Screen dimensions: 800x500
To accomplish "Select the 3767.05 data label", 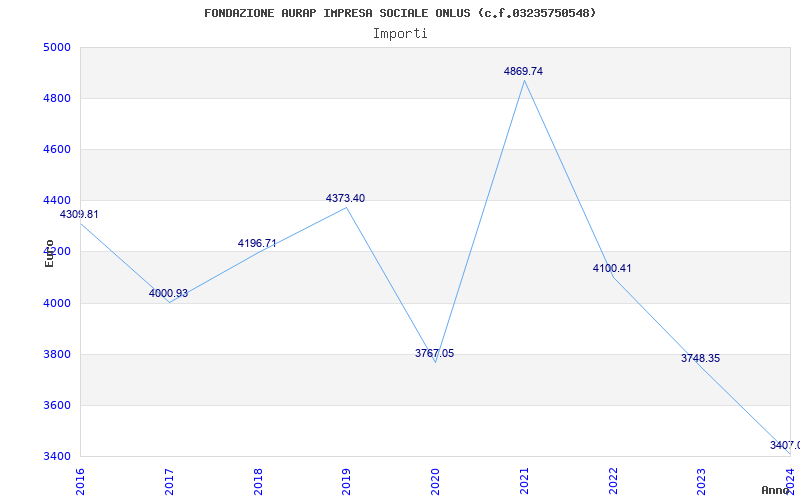I will point(434,353).
